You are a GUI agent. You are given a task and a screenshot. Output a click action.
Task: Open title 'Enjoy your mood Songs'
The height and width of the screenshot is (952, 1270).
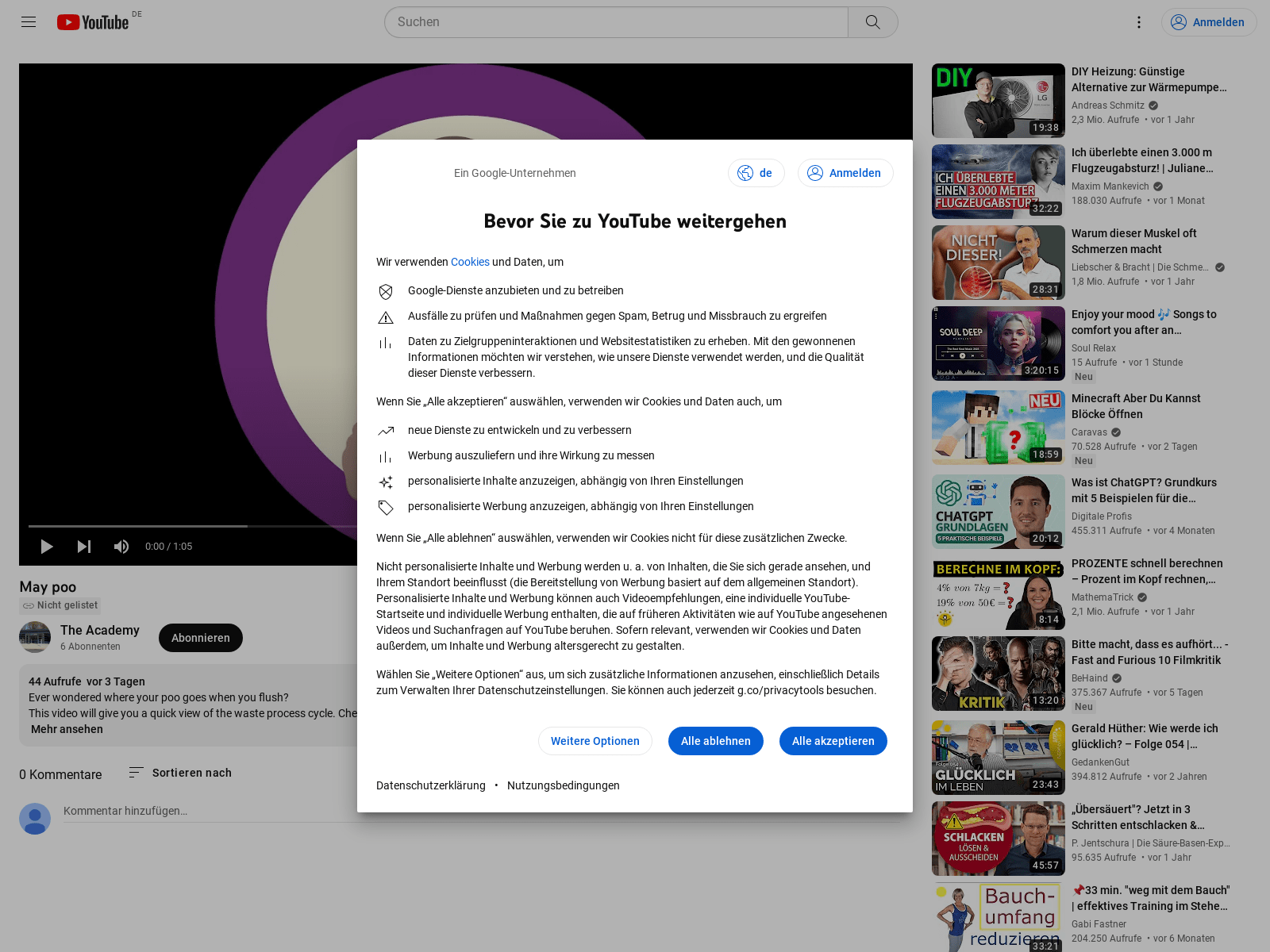(1144, 322)
